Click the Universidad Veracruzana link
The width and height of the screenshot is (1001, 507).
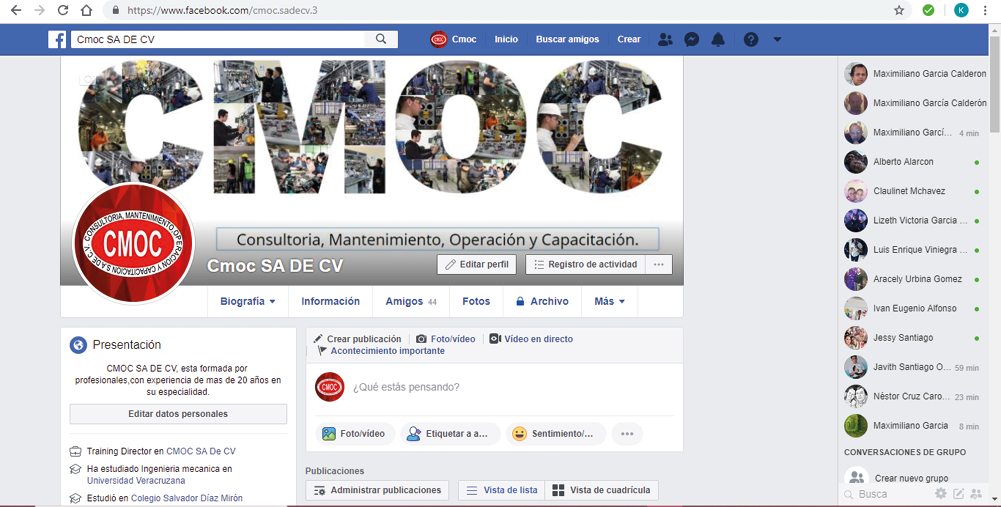[122, 481]
